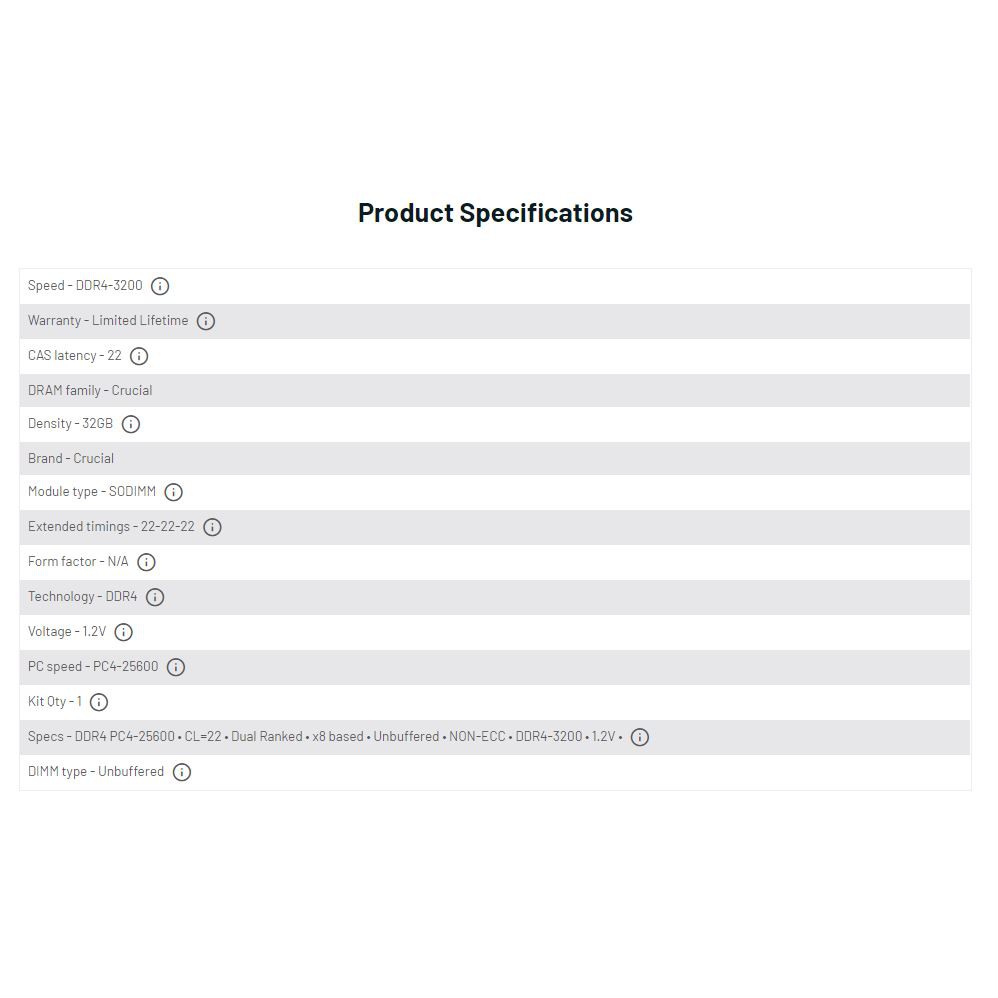Viewport: 998px width, 998px height.
Task: Show info for the Specs row
Action: pyautogui.click(x=640, y=737)
